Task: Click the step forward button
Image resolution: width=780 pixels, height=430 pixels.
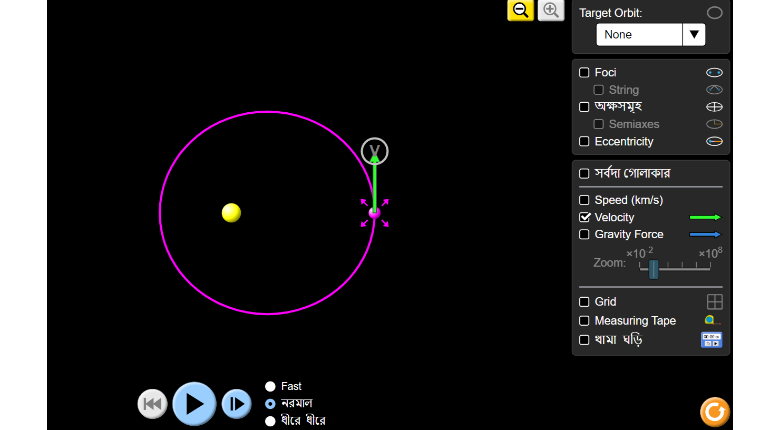Action: (x=236, y=403)
